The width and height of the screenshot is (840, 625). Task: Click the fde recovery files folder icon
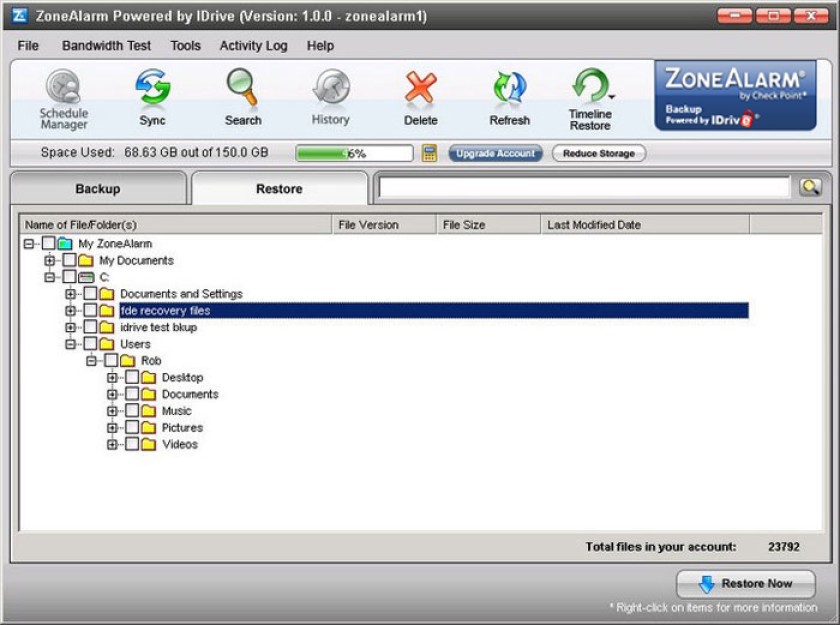pos(107,310)
